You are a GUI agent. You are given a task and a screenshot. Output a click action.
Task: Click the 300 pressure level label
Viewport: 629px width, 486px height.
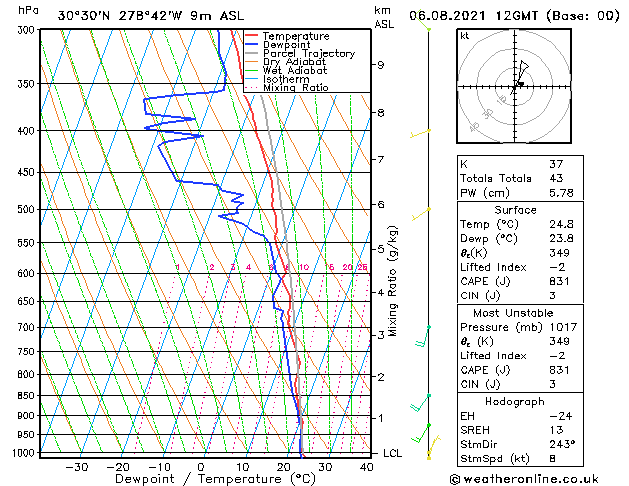[x=27, y=30]
